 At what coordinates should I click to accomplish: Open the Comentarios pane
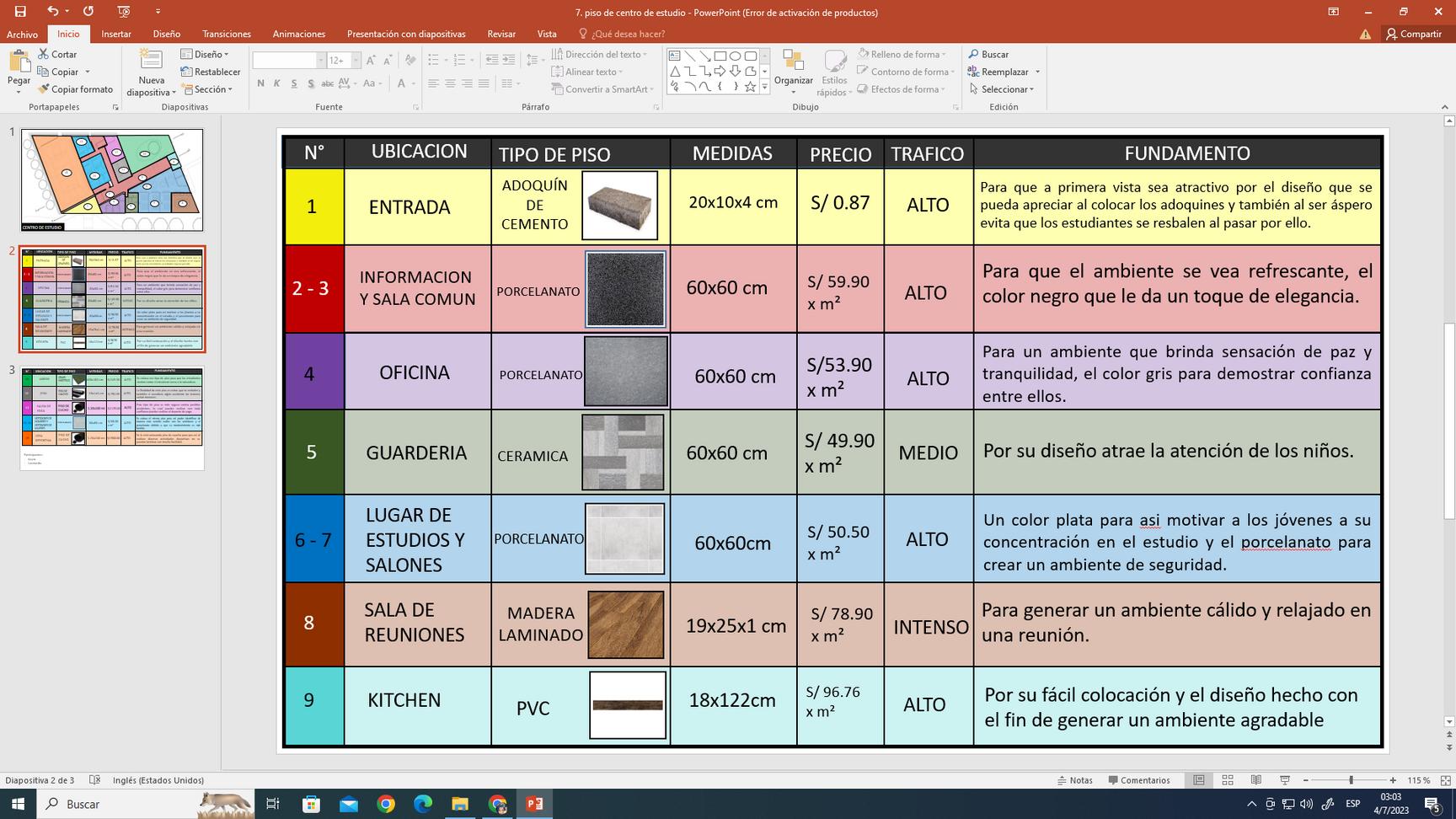click(1139, 780)
